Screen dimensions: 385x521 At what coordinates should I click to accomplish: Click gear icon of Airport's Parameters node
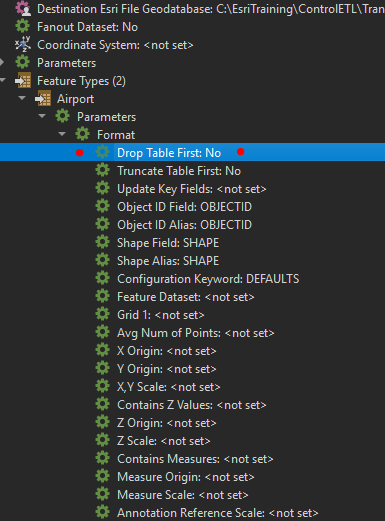(x=63, y=117)
